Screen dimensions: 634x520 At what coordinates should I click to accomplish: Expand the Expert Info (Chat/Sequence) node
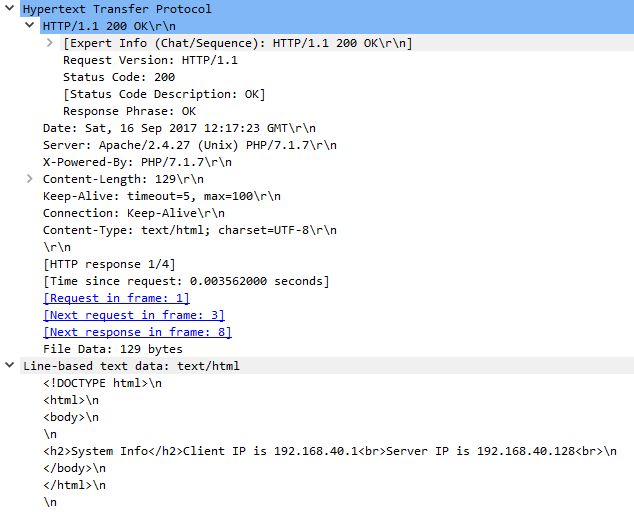(x=49, y=42)
